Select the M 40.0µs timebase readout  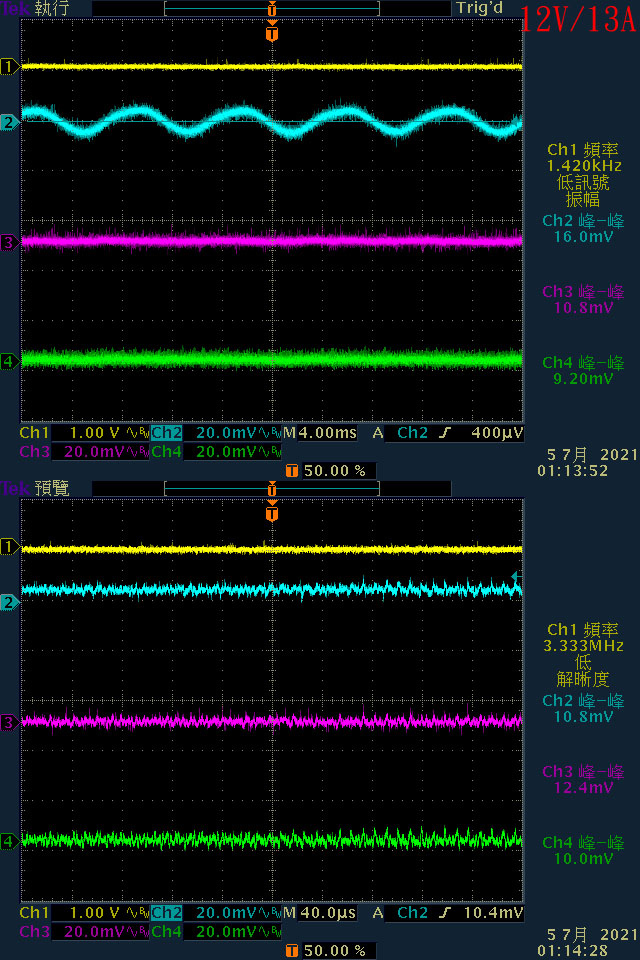(x=320, y=913)
